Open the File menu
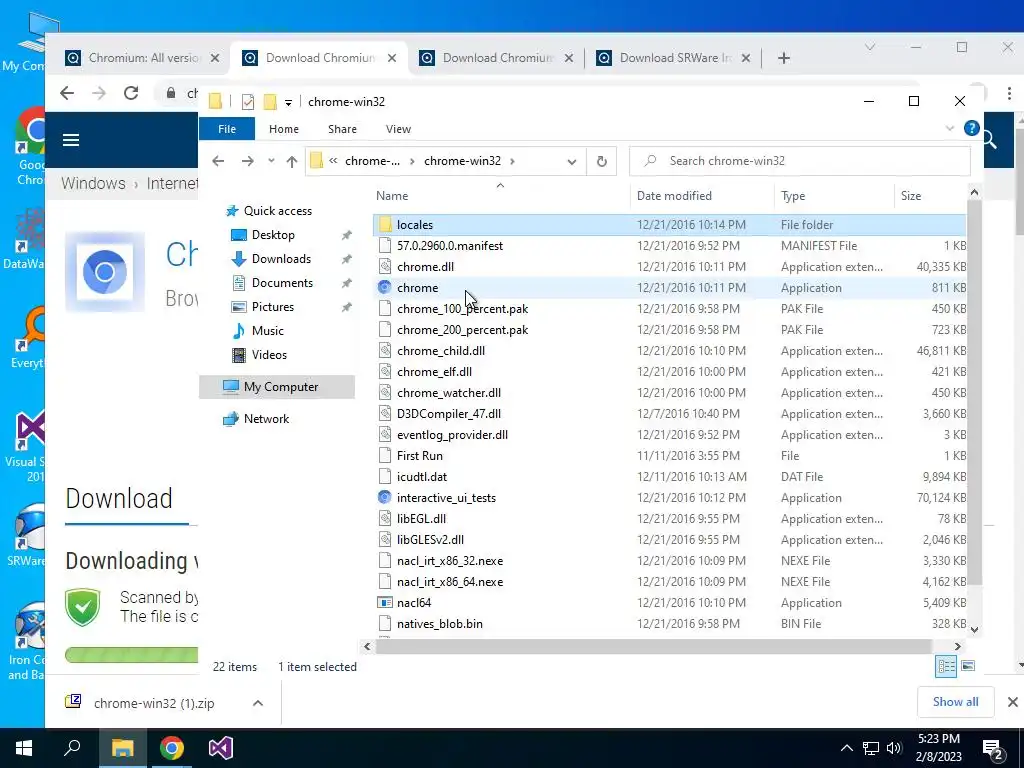This screenshot has width=1024, height=768. click(x=227, y=129)
